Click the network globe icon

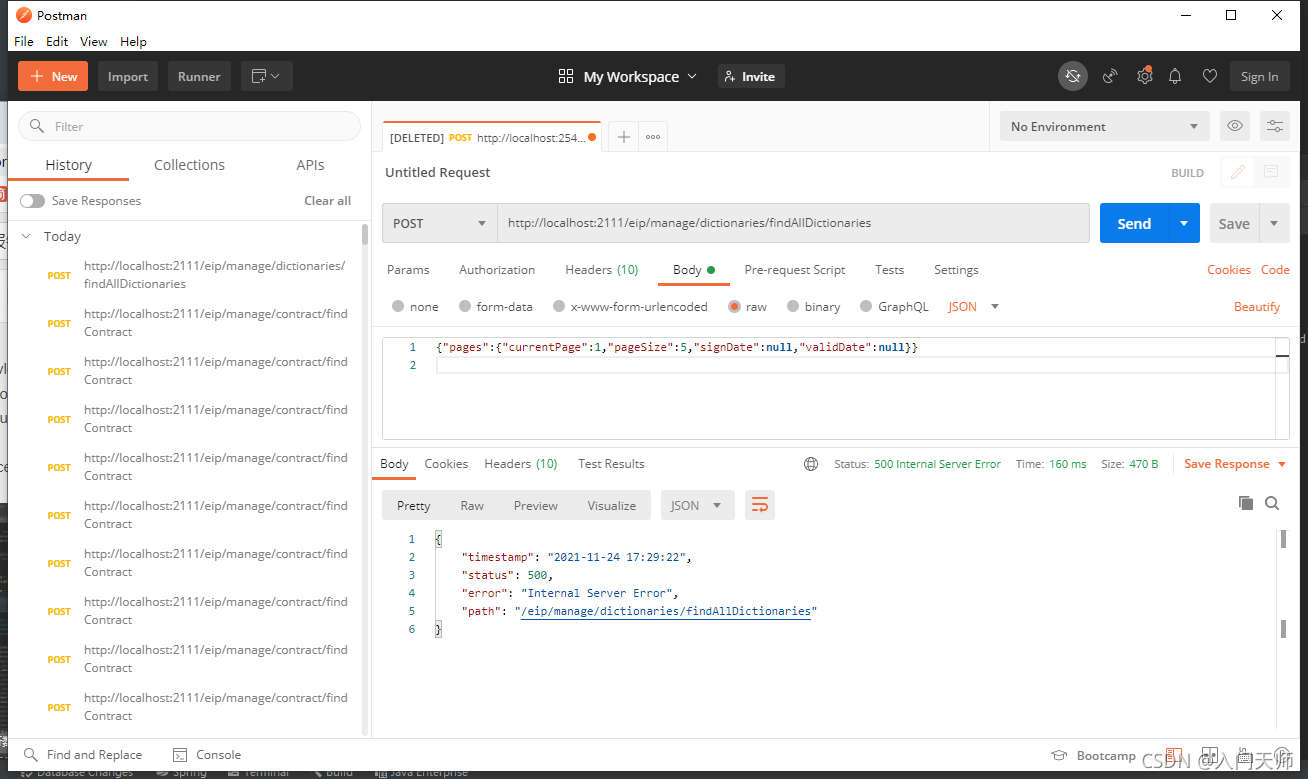(x=811, y=464)
